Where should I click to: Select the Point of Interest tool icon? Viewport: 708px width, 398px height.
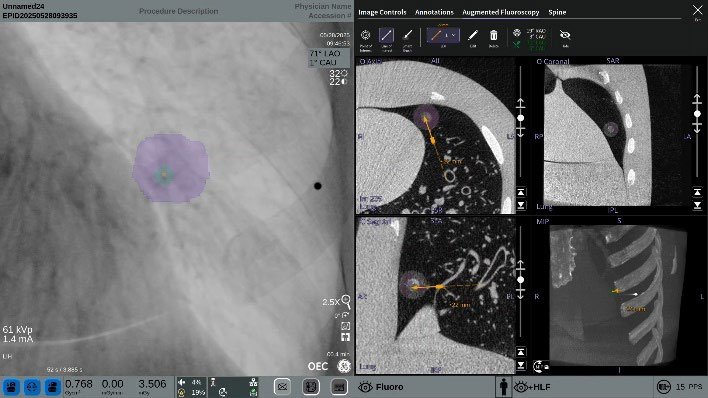[365, 36]
